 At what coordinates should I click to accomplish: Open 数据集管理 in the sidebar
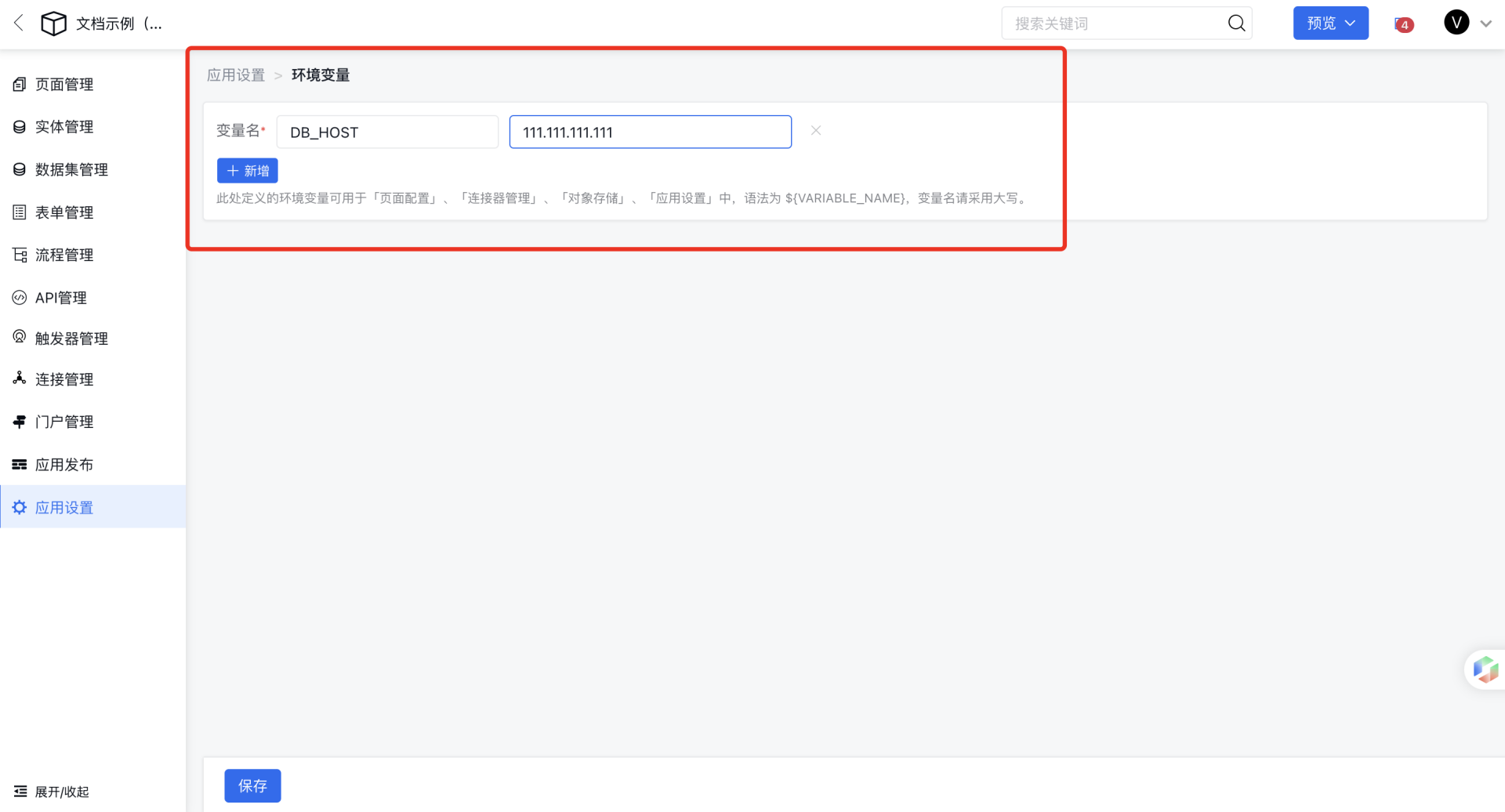point(71,169)
